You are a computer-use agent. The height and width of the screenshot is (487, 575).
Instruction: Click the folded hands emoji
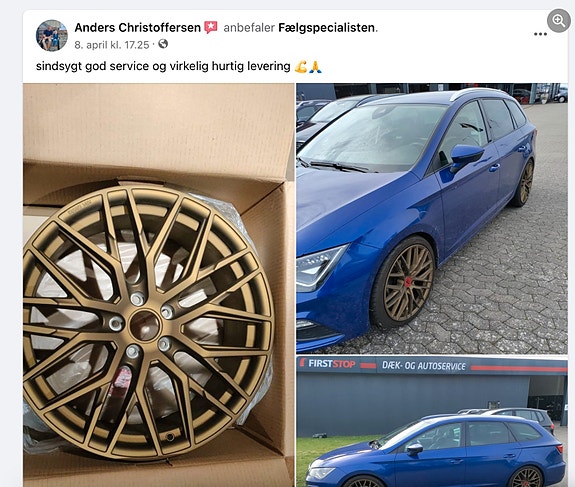click(315, 66)
